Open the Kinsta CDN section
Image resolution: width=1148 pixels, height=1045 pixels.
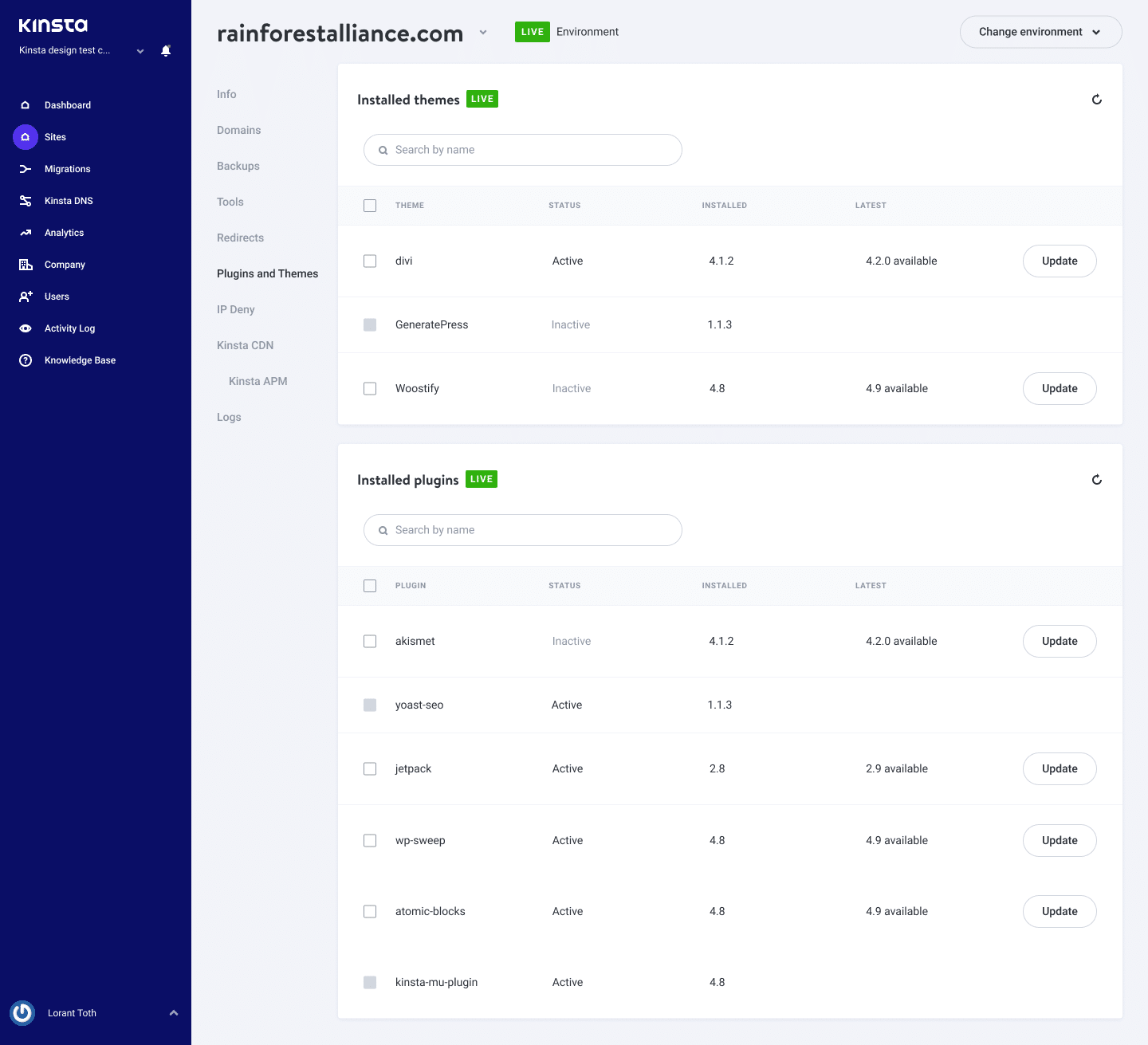[x=245, y=345]
